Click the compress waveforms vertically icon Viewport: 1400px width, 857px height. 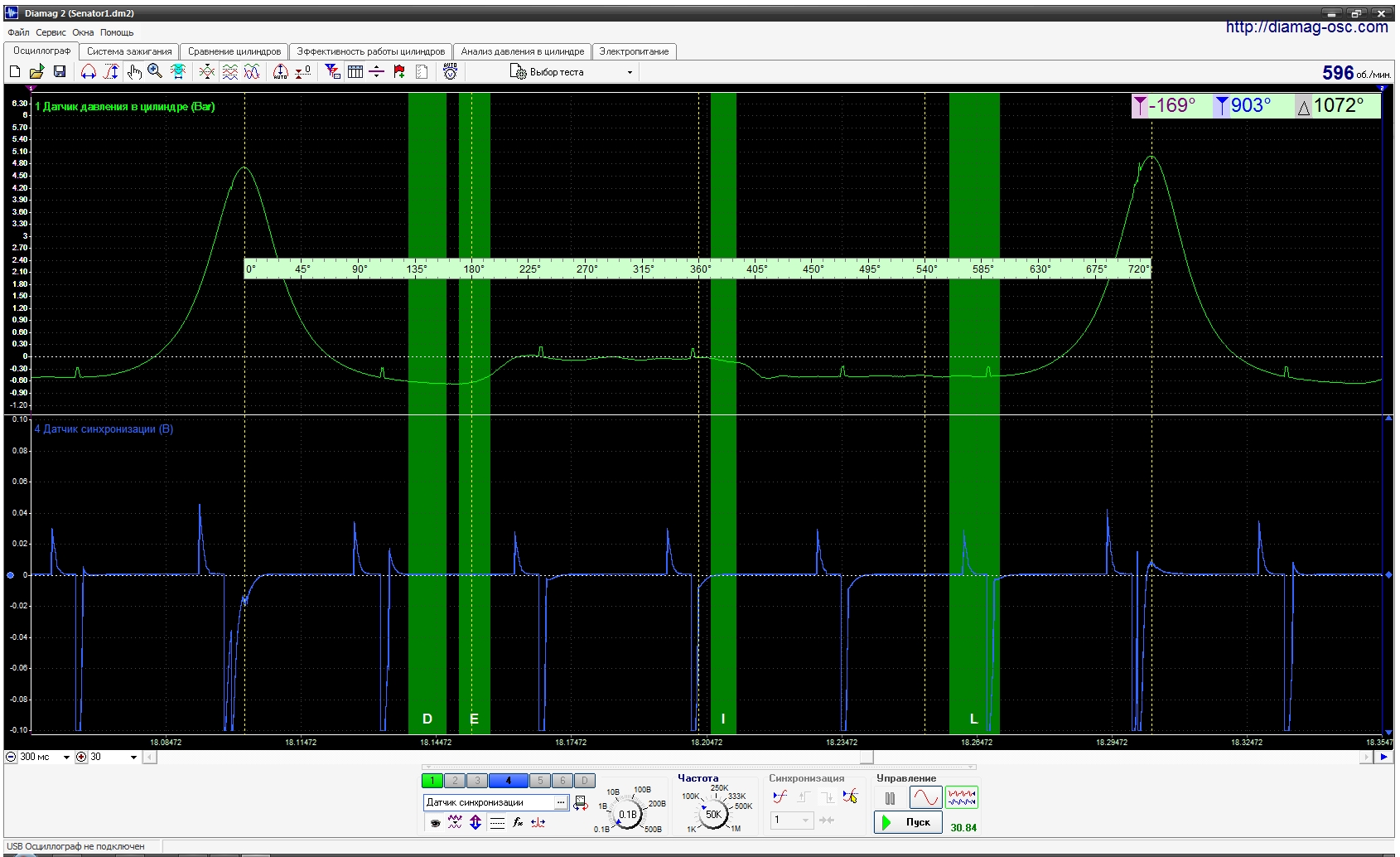click(207, 72)
